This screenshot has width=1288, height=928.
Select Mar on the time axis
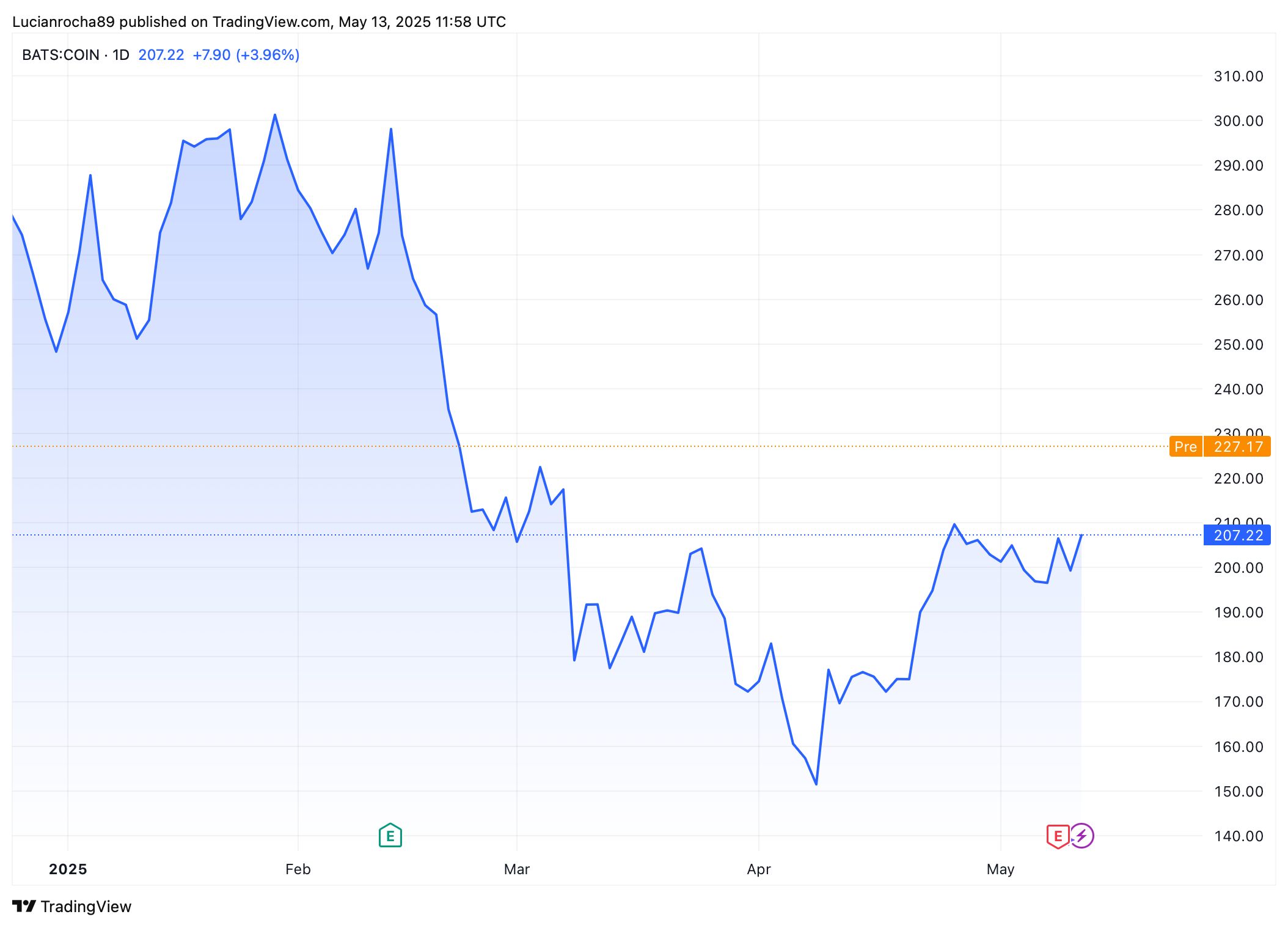517,869
